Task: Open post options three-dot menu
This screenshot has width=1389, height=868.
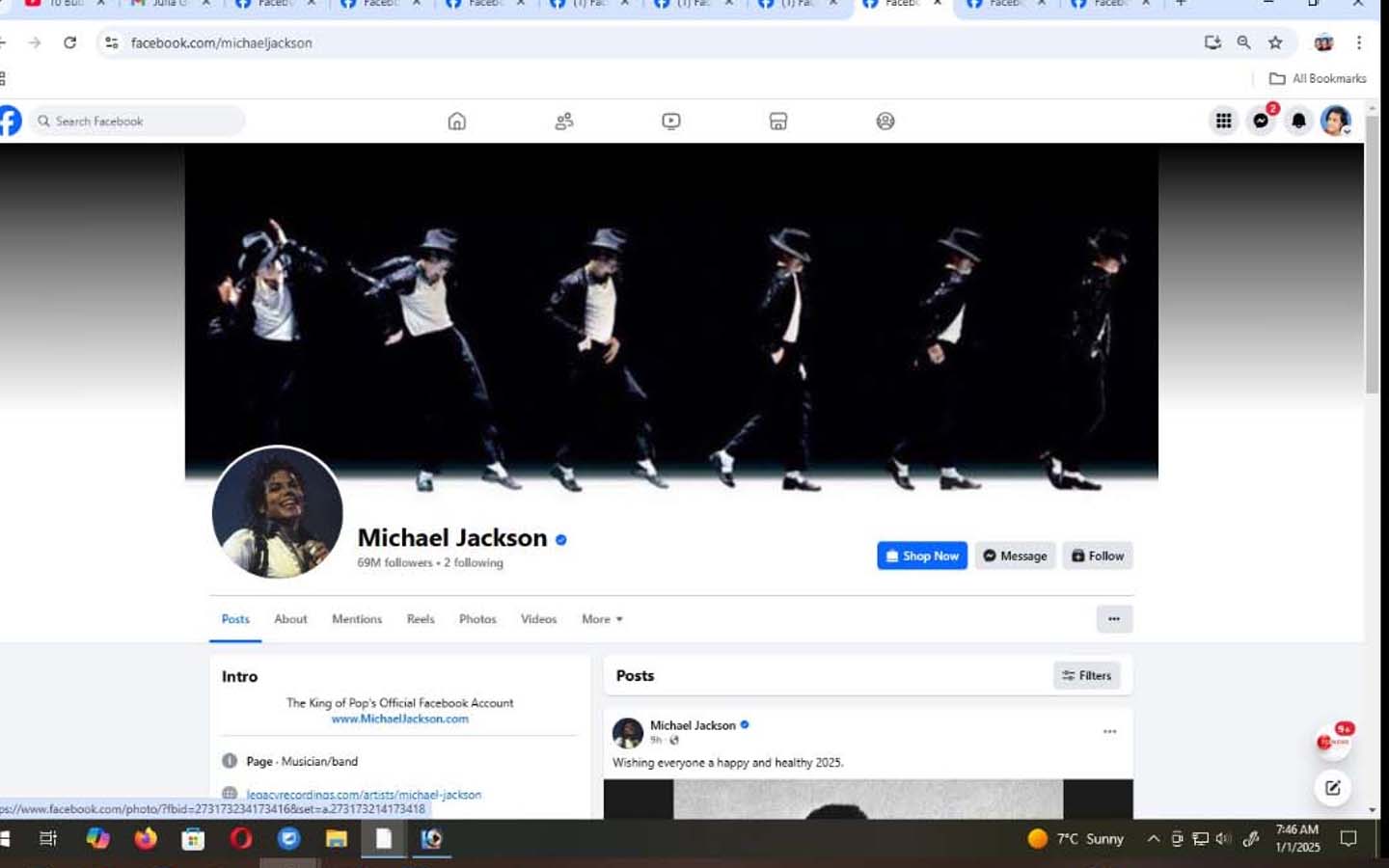Action: tap(1109, 732)
